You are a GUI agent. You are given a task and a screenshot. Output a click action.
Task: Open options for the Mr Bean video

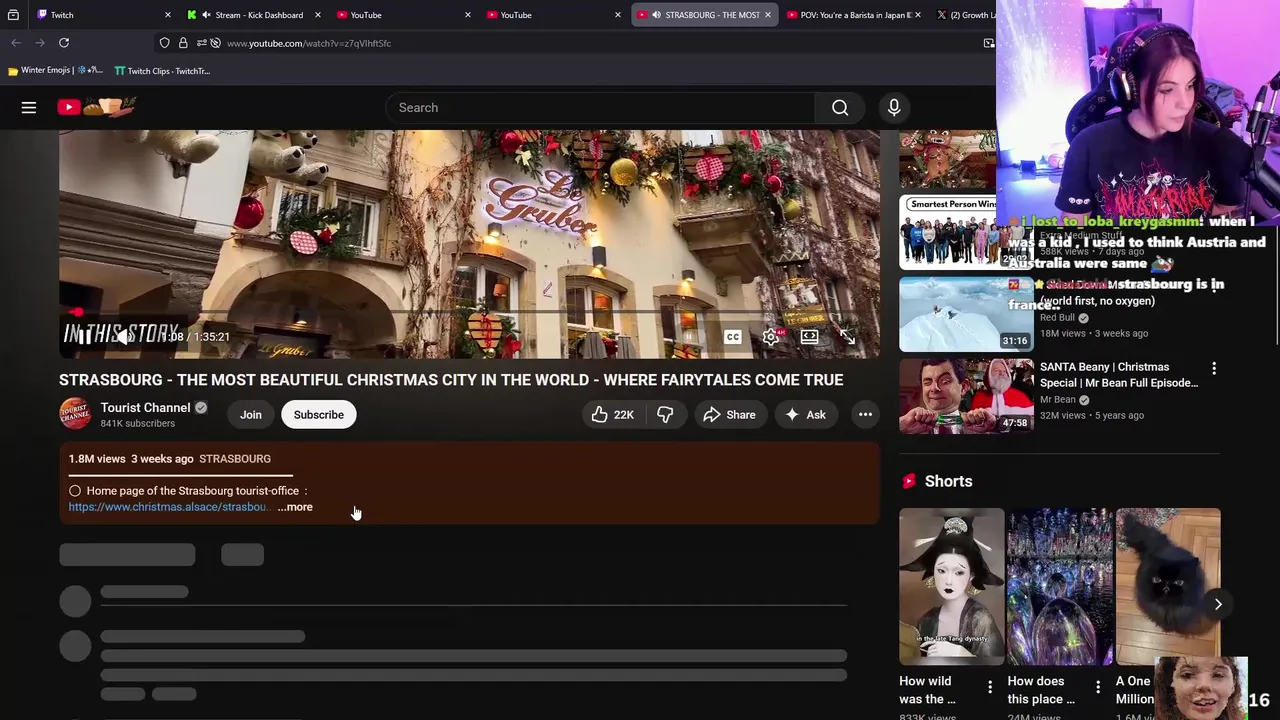click(x=1214, y=369)
